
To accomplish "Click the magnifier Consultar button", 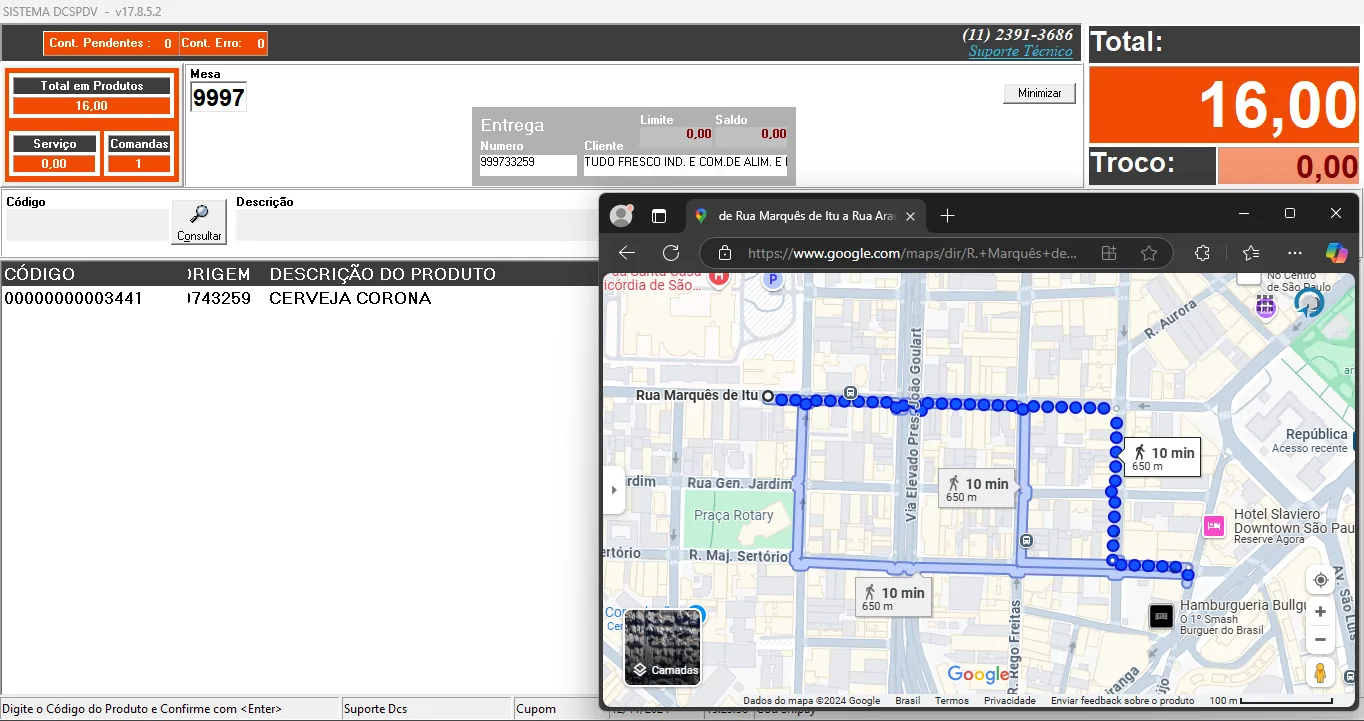I will pos(199,222).
